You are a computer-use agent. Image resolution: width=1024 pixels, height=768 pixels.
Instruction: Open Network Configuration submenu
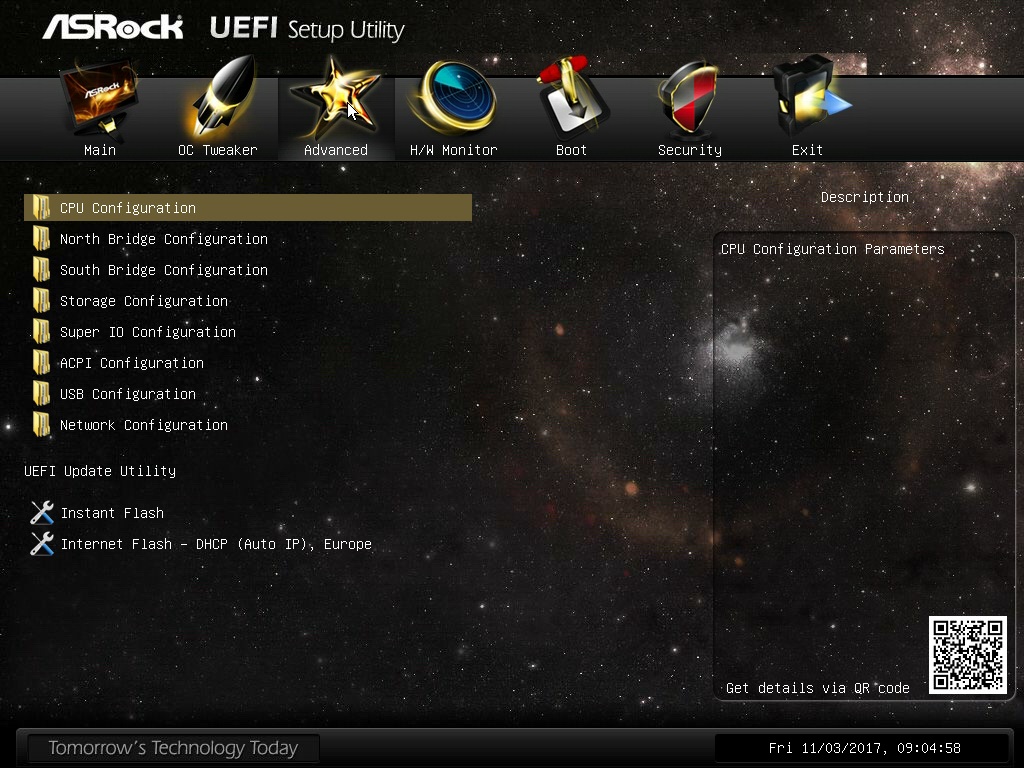point(144,425)
